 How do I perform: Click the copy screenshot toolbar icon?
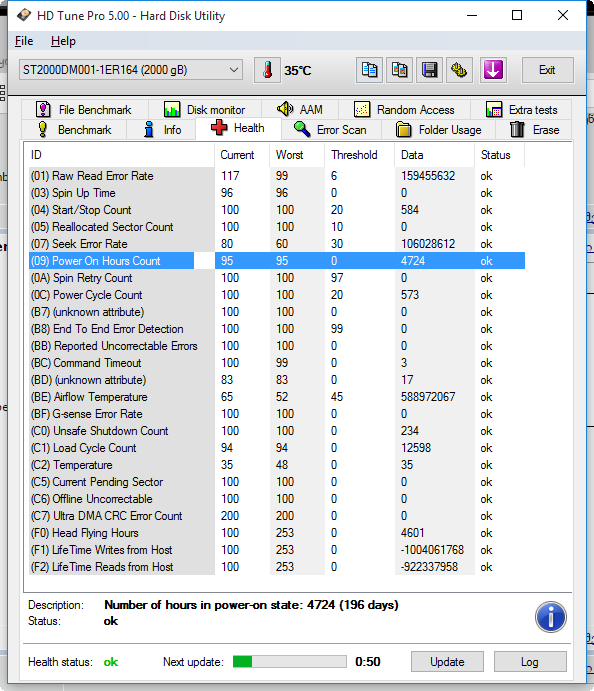399,70
